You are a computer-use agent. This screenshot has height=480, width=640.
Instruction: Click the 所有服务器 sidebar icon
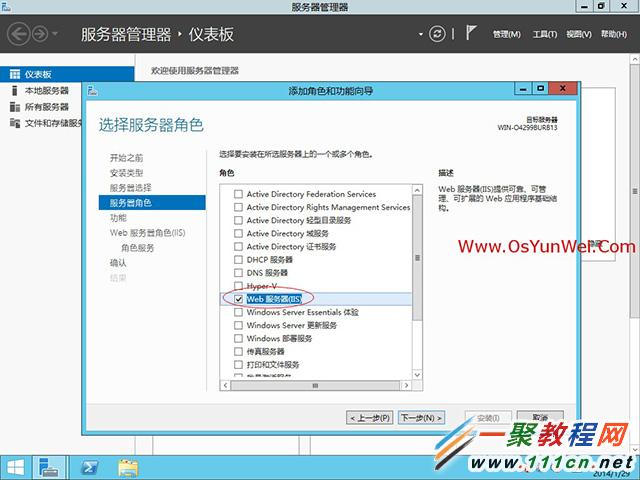coord(15,107)
